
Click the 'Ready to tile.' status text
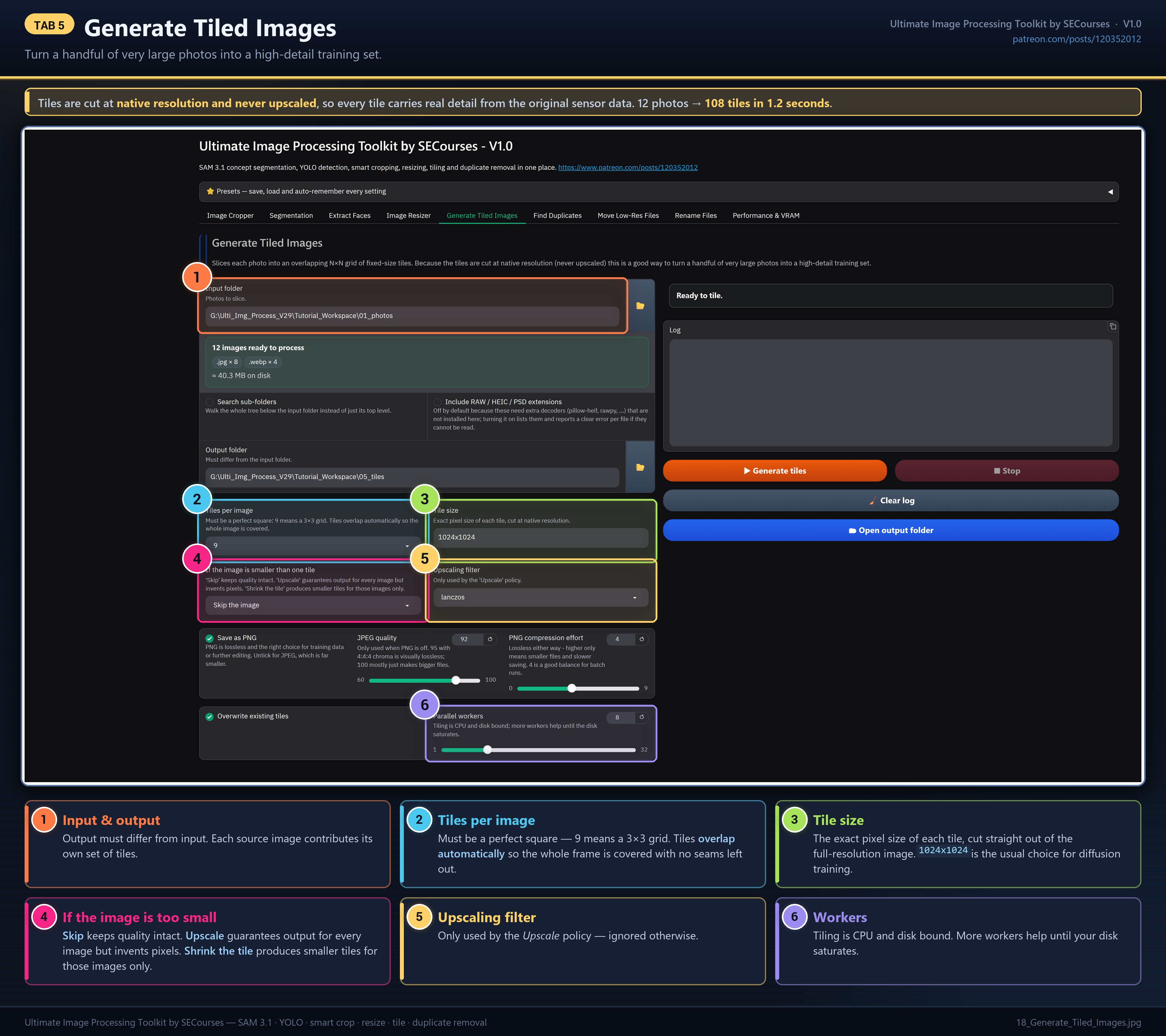click(x=699, y=295)
